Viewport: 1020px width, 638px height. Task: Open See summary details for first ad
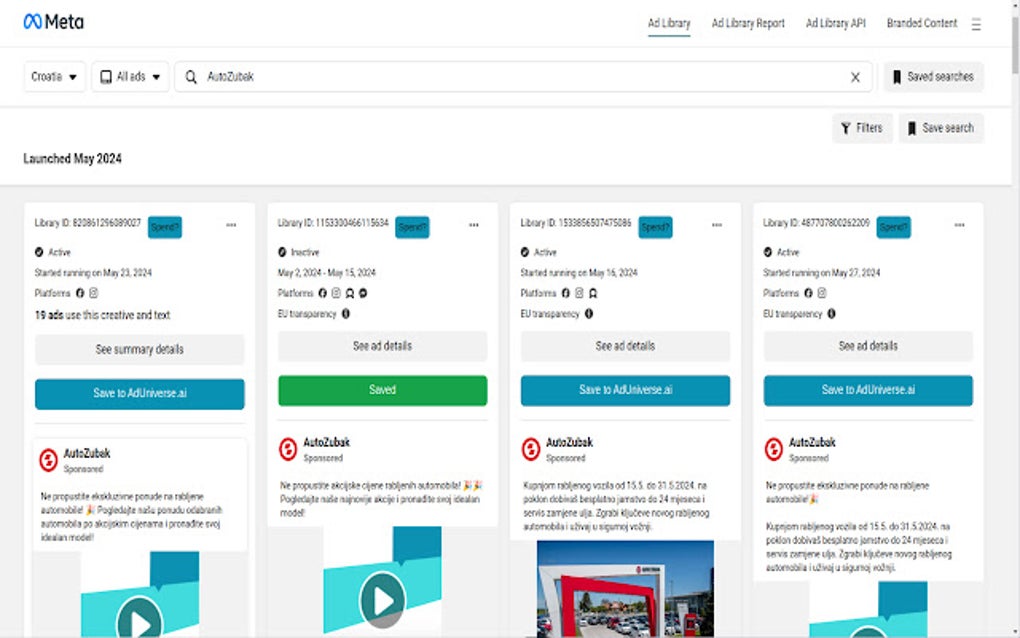[x=139, y=349]
